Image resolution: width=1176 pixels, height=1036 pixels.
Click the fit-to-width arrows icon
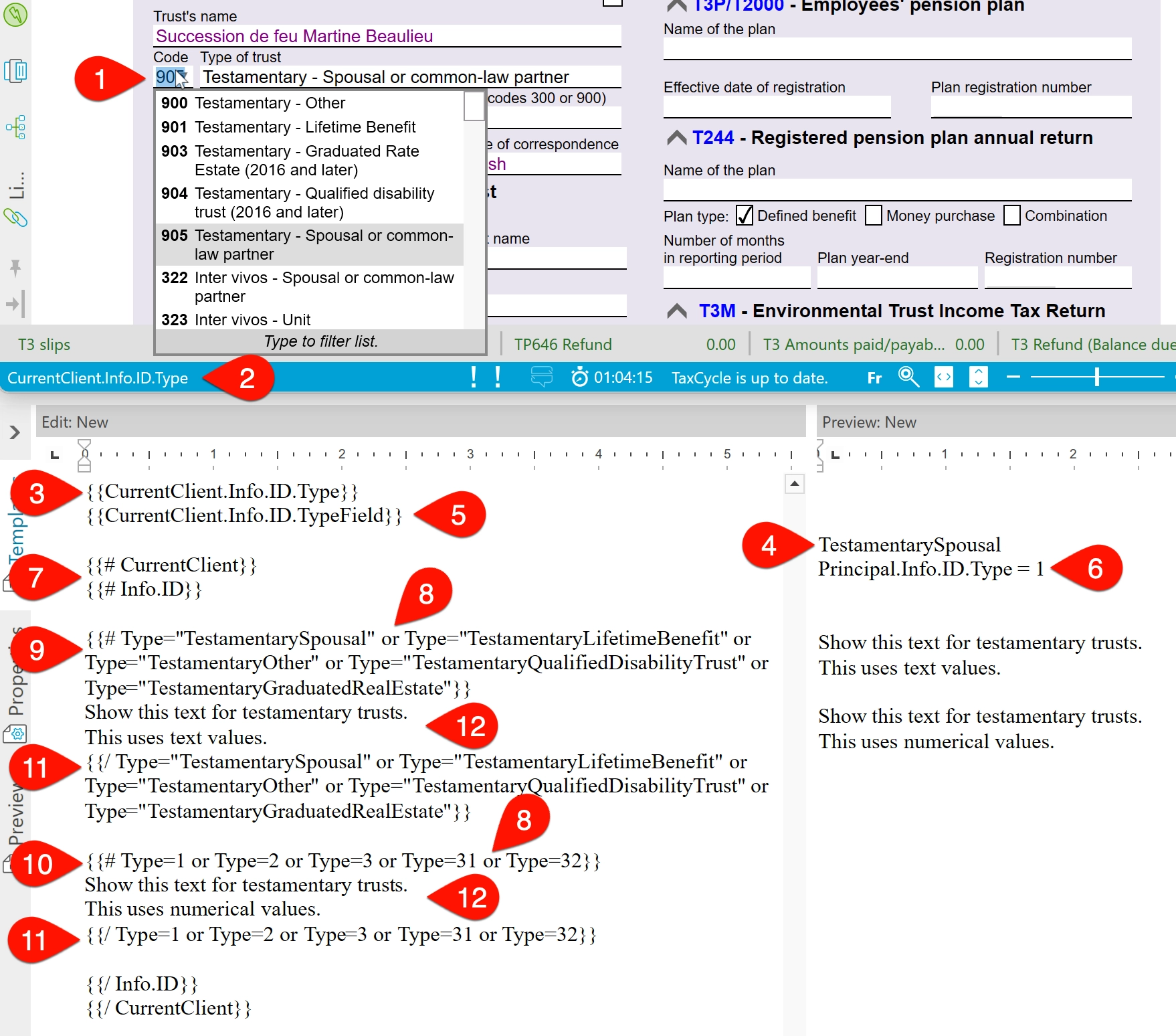coord(943,377)
